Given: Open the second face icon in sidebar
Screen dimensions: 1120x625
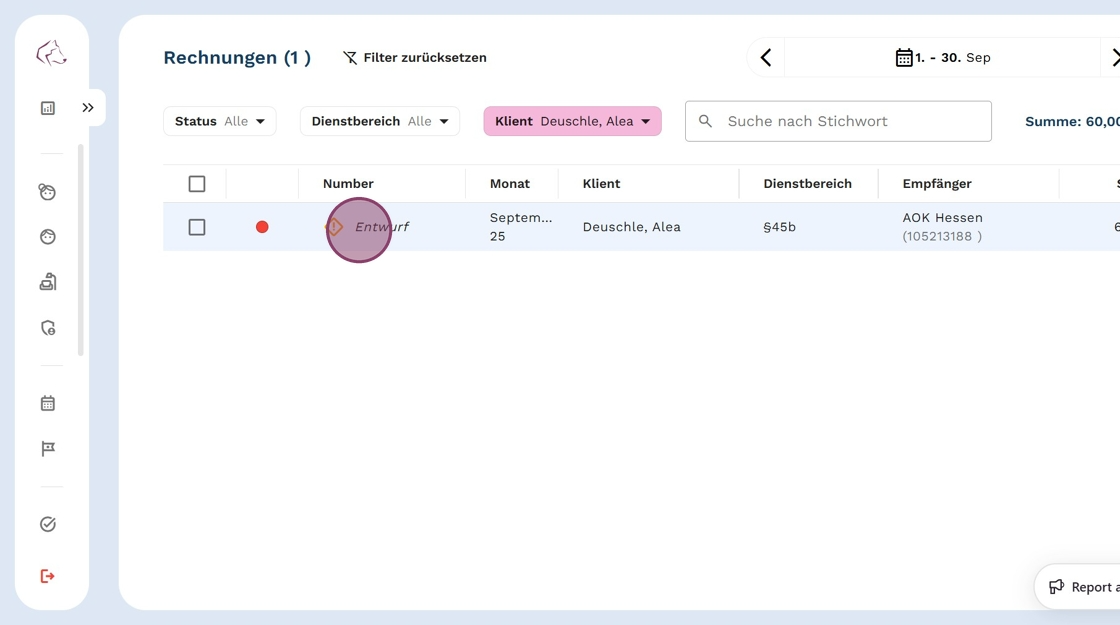Looking at the screenshot, I should [48, 236].
